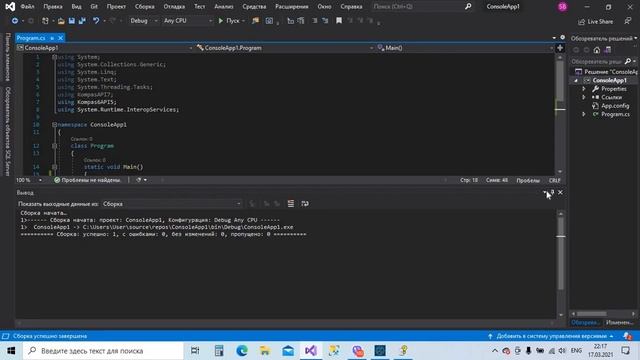Open the feedback icon beside Live Share
The height and width of the screenshot is (360, 640).
pos(628,21)
